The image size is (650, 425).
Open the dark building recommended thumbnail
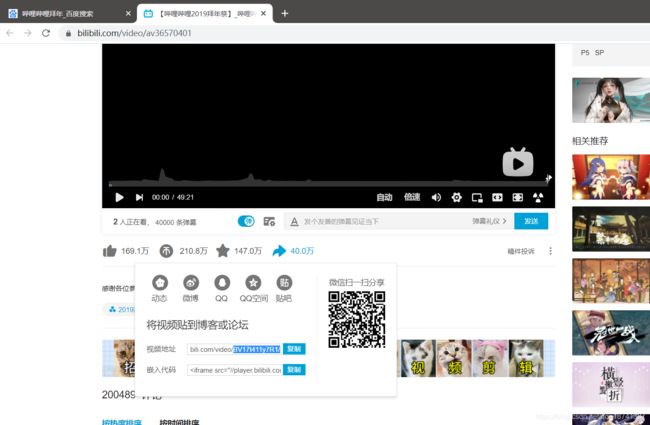[611, 229]
